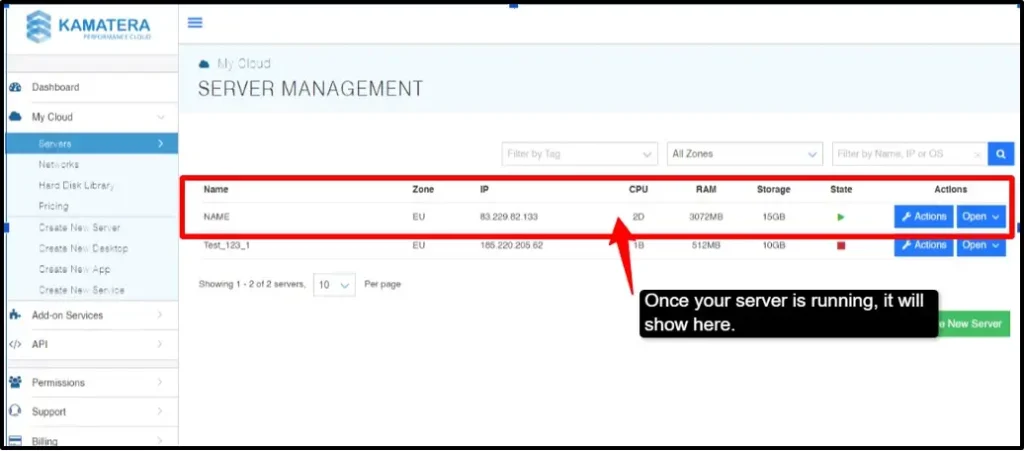Image resolution: width=1024 pixels, height=451 pixels.
Task: Click the Dashboard gauge icon
Action: click(15, 87)
